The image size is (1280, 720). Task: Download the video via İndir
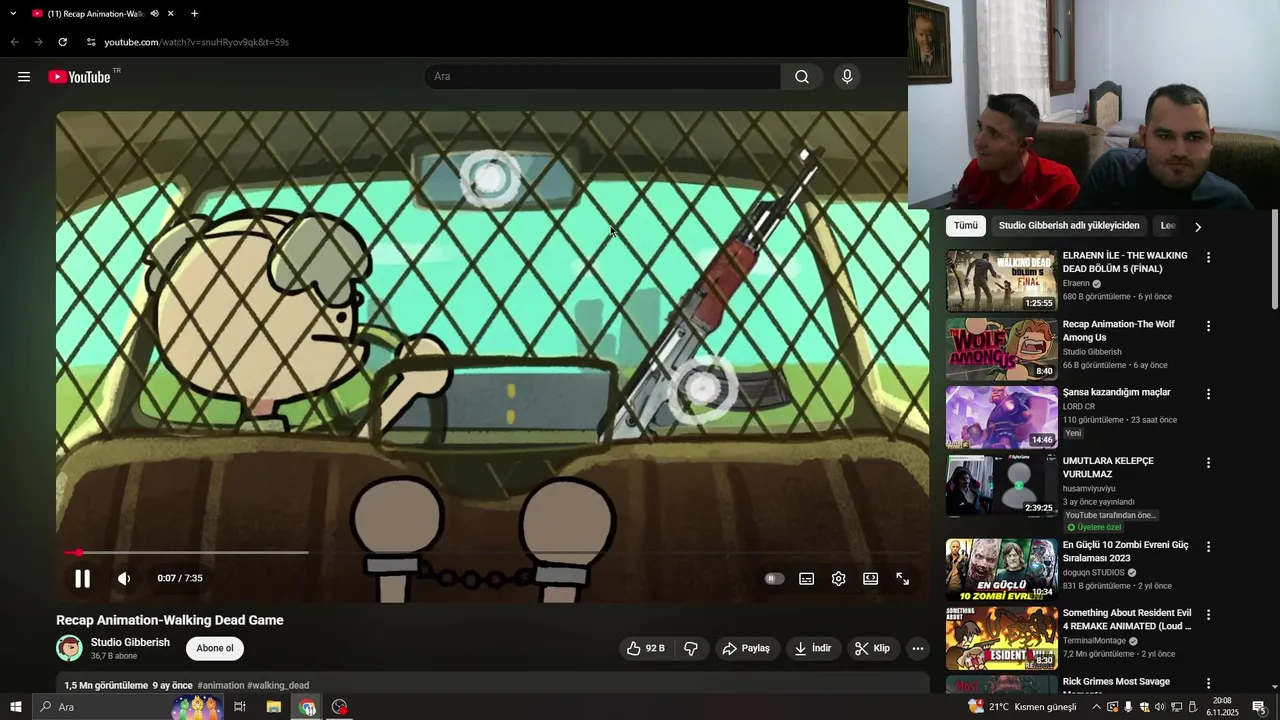(813, 648)
